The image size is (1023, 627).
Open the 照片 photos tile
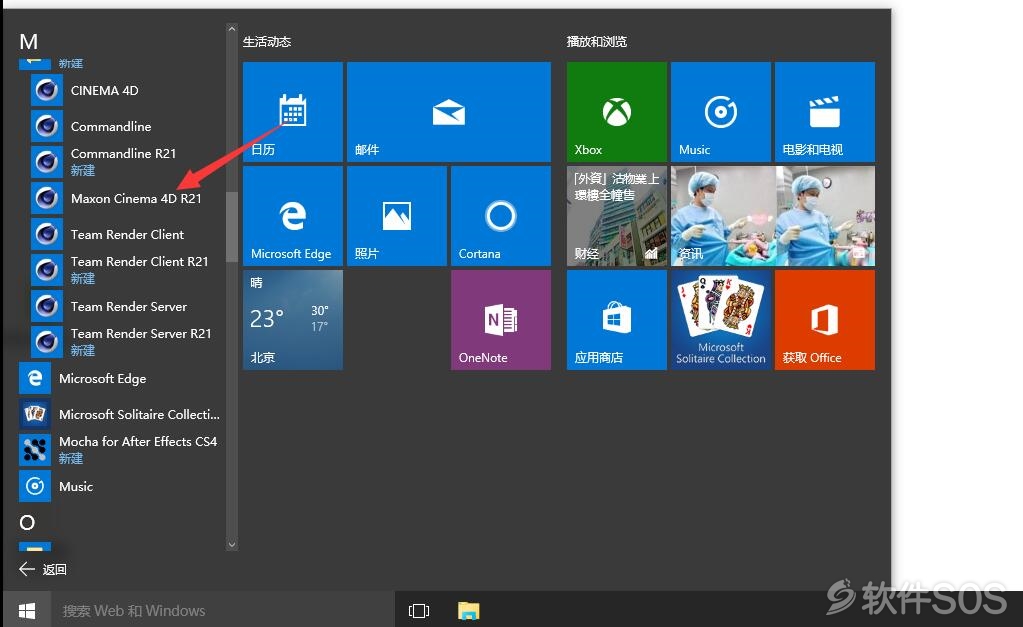coord(397,216)
